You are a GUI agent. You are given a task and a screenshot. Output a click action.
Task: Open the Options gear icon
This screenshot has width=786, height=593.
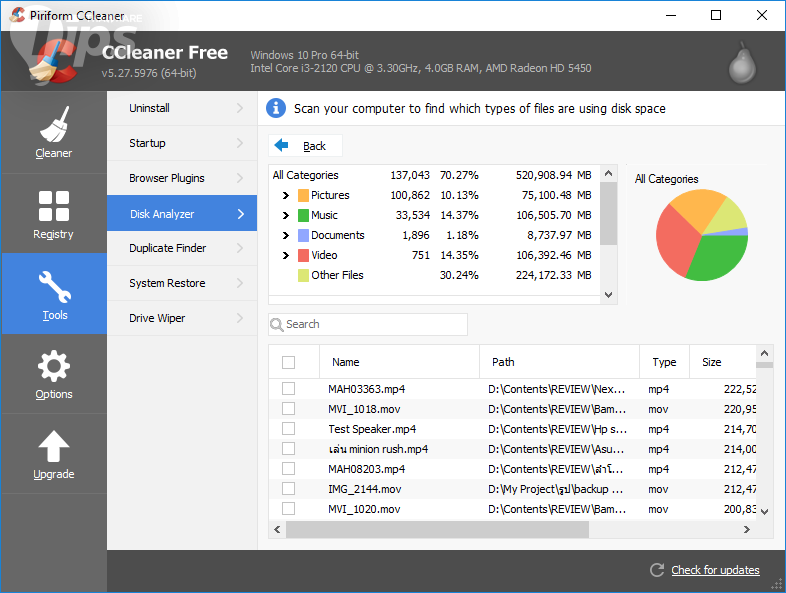[53, 366]
